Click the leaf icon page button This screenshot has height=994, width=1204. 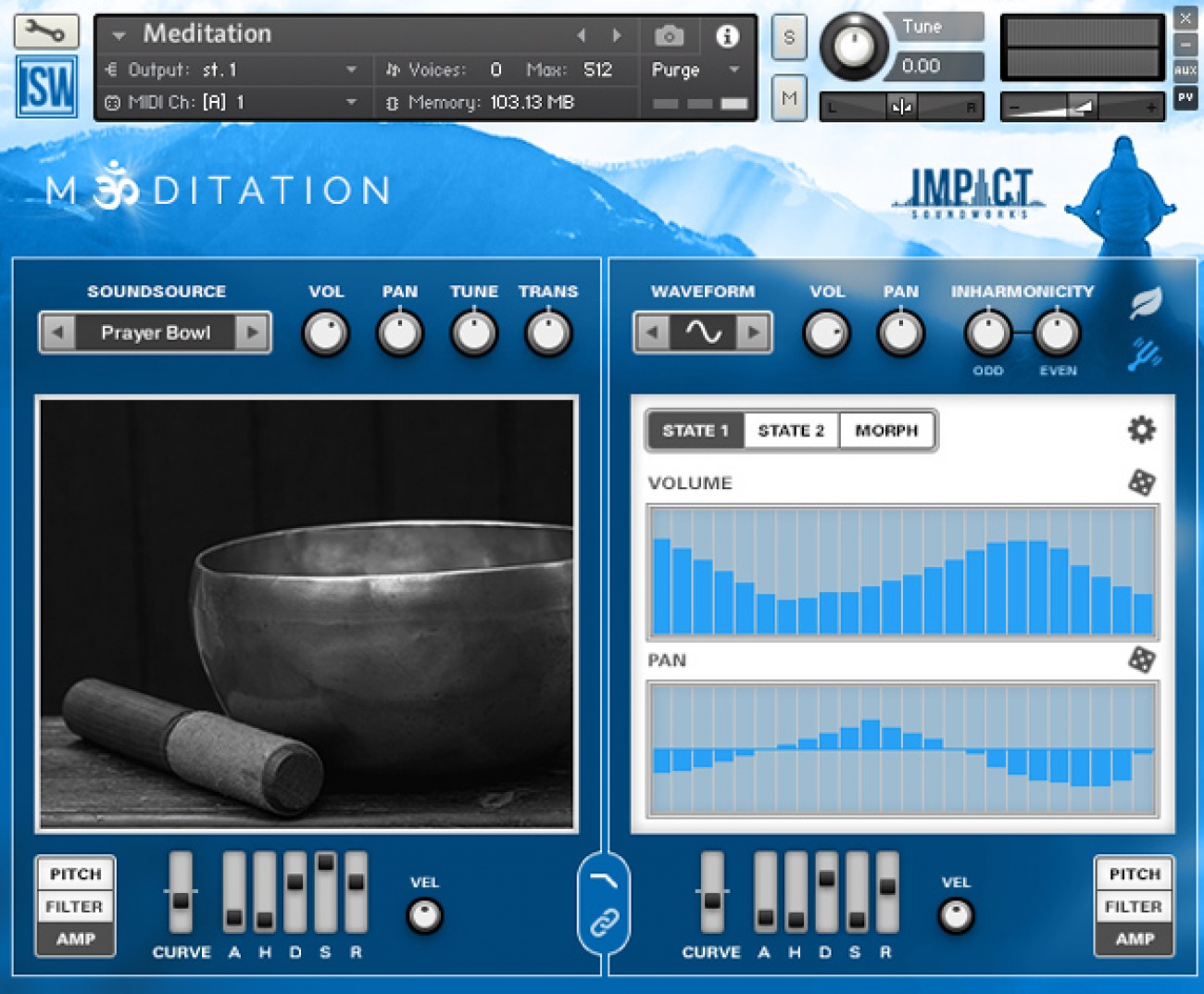1146,303
